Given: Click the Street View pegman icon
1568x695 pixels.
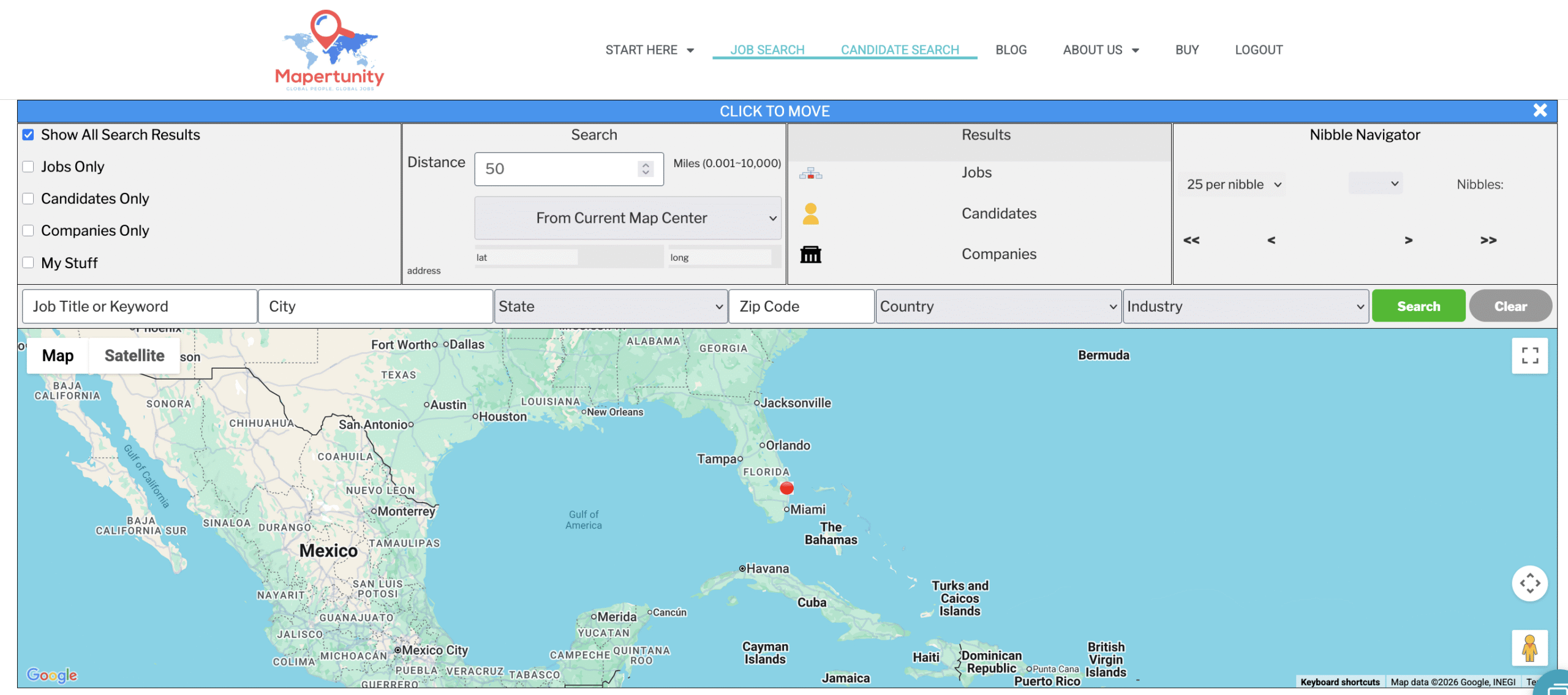Looking at the screenshot, I should coord(1529,648).
